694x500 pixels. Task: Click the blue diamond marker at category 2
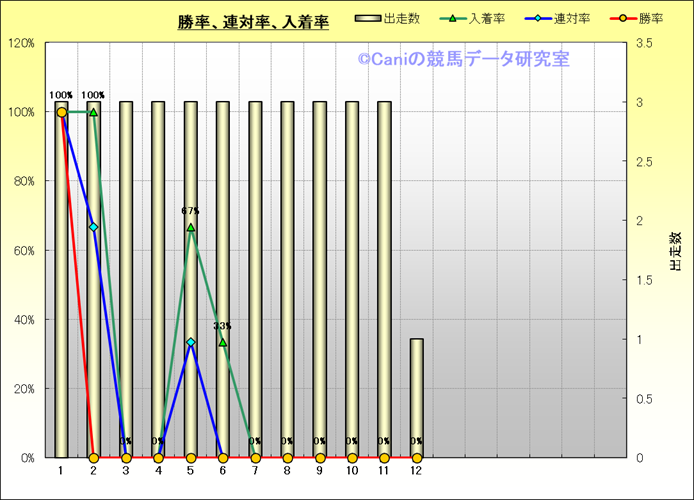(93, 227)
